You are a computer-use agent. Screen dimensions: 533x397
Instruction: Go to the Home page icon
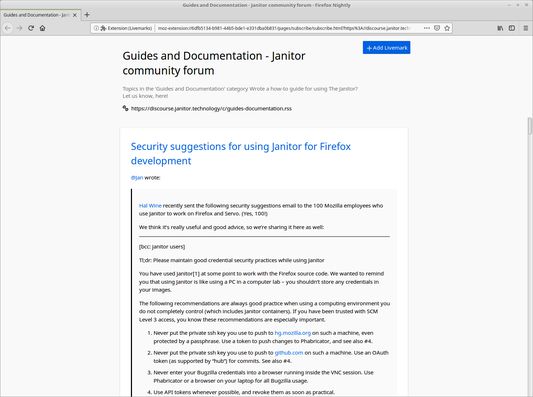[42, 28]
